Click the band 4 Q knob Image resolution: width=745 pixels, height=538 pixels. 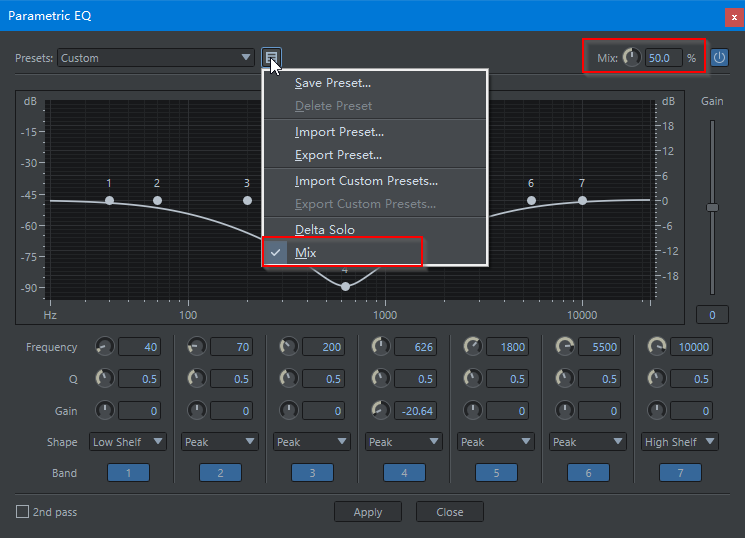tap(381, 379)
